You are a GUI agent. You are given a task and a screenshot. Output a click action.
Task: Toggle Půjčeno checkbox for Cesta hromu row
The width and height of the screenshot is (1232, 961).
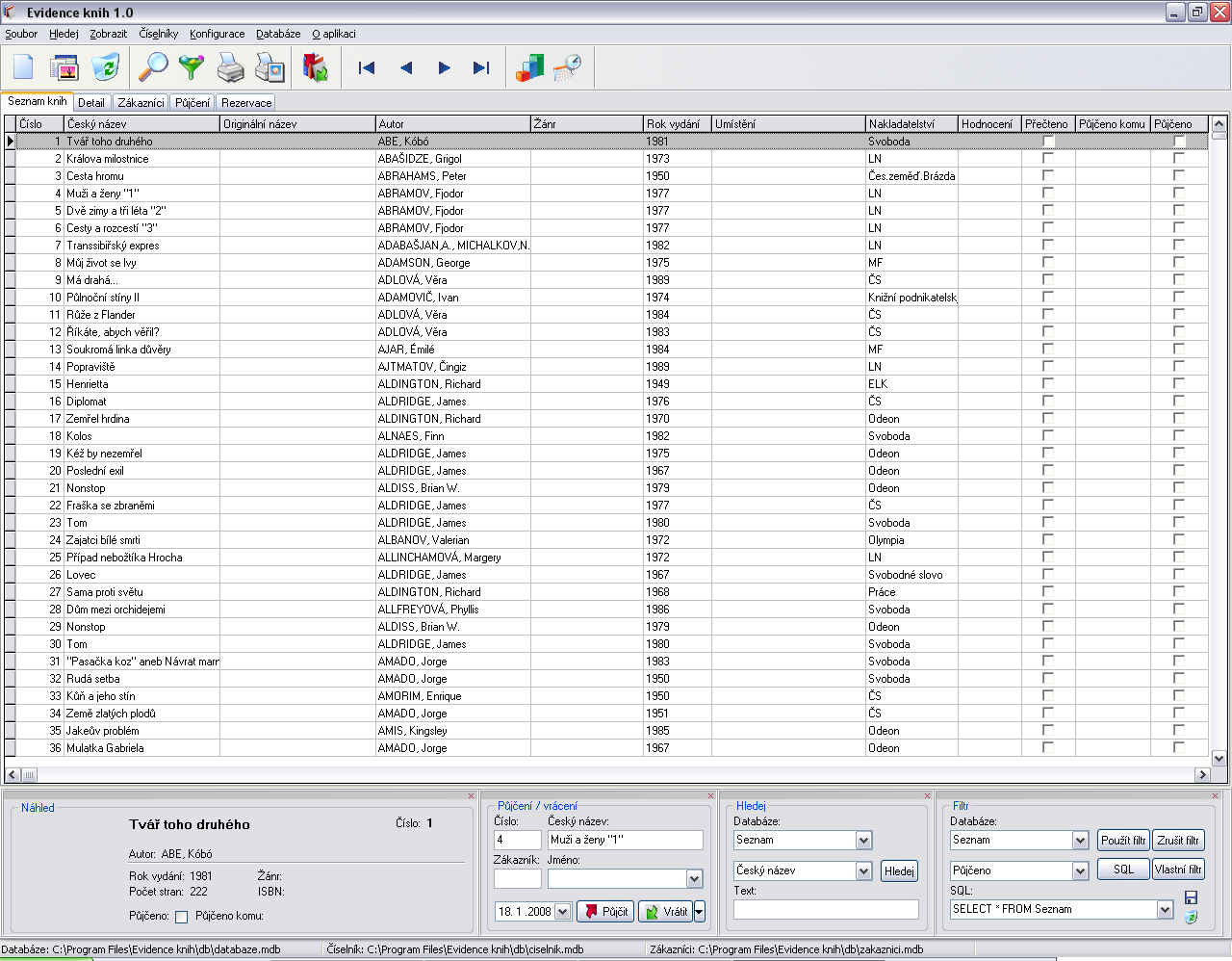point(1179,176)
